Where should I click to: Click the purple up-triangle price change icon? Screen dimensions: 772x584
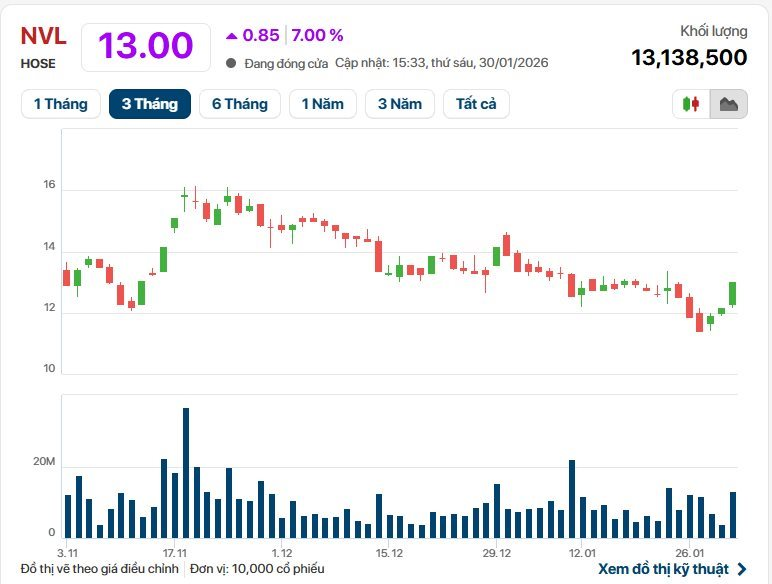pos(232,35)
